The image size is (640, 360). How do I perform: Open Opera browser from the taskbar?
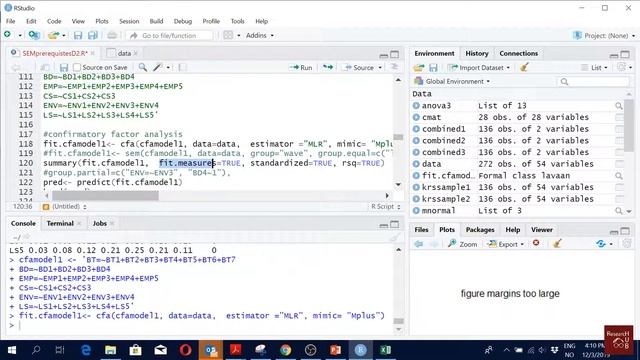186,350
